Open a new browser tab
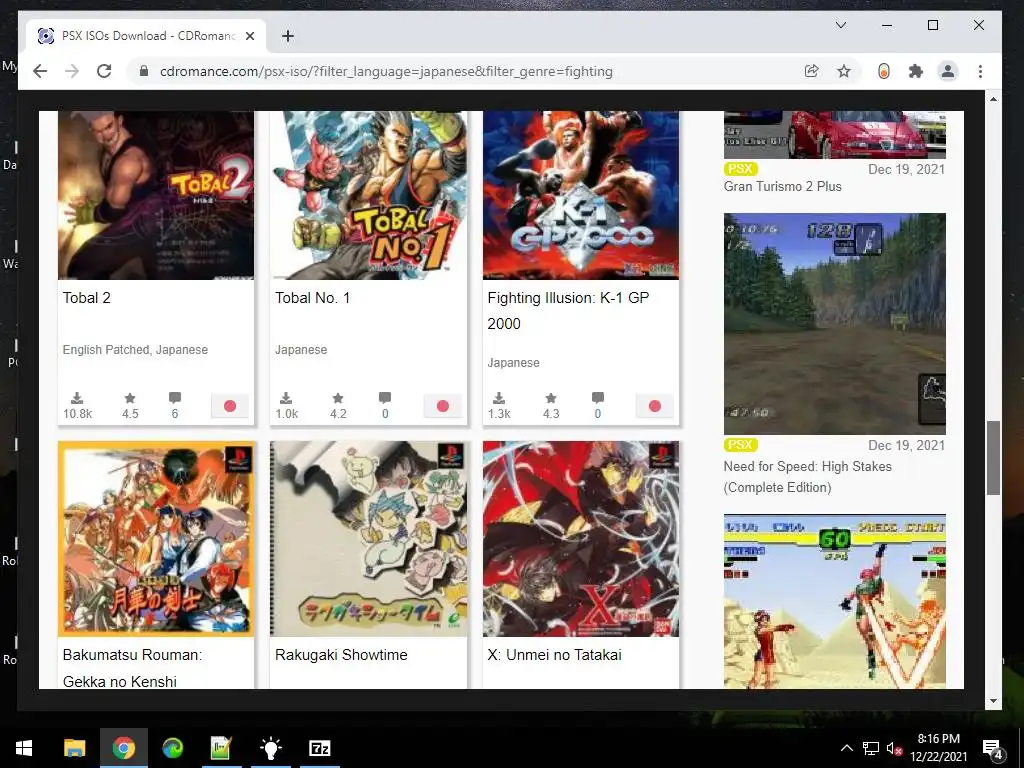This screenshot has height=768, width=1024. (287, 36)
